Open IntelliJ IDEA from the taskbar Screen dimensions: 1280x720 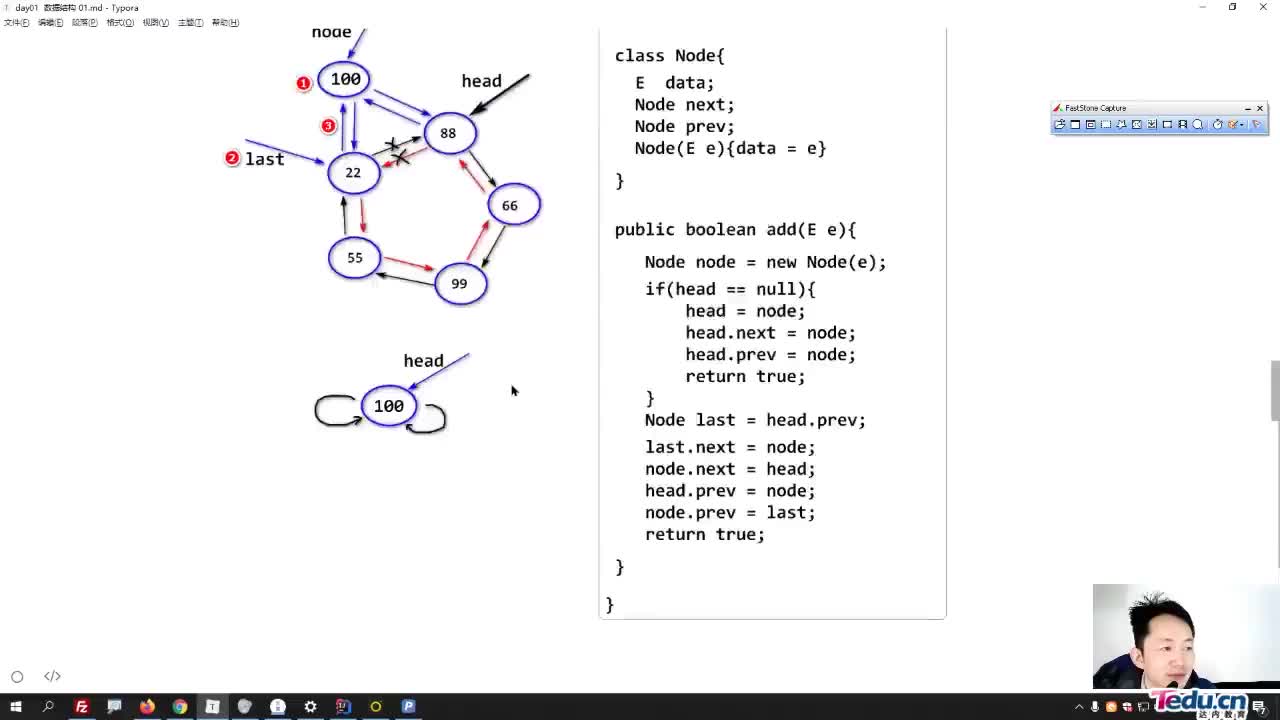(343, 706)
